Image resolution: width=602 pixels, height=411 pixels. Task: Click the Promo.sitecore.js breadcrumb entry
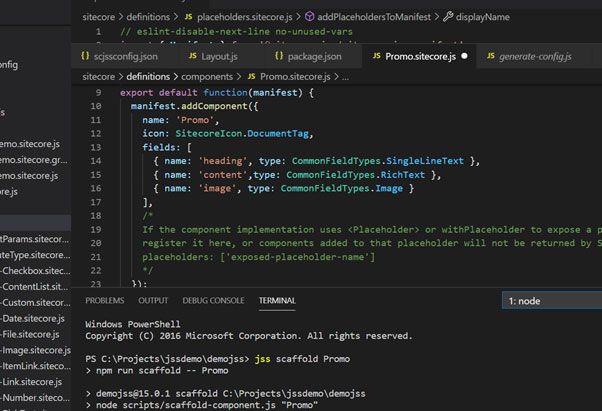tap(295, 77)
